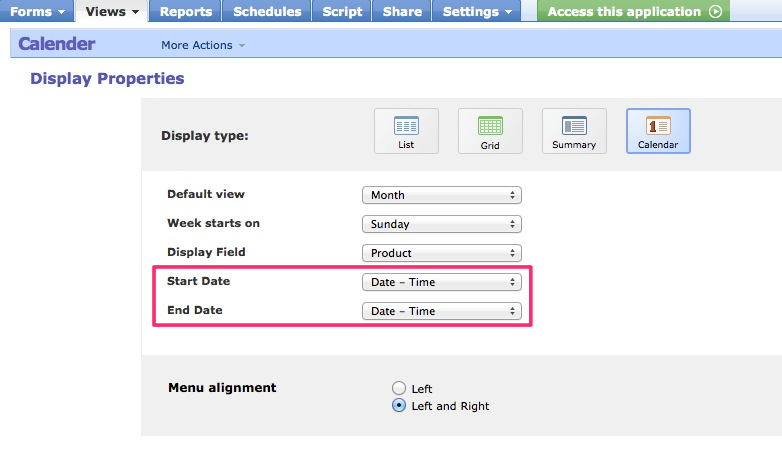The height and width of the screenshot is (454, 782).
Task: Select the List display type icon
Action: point(406,131)
